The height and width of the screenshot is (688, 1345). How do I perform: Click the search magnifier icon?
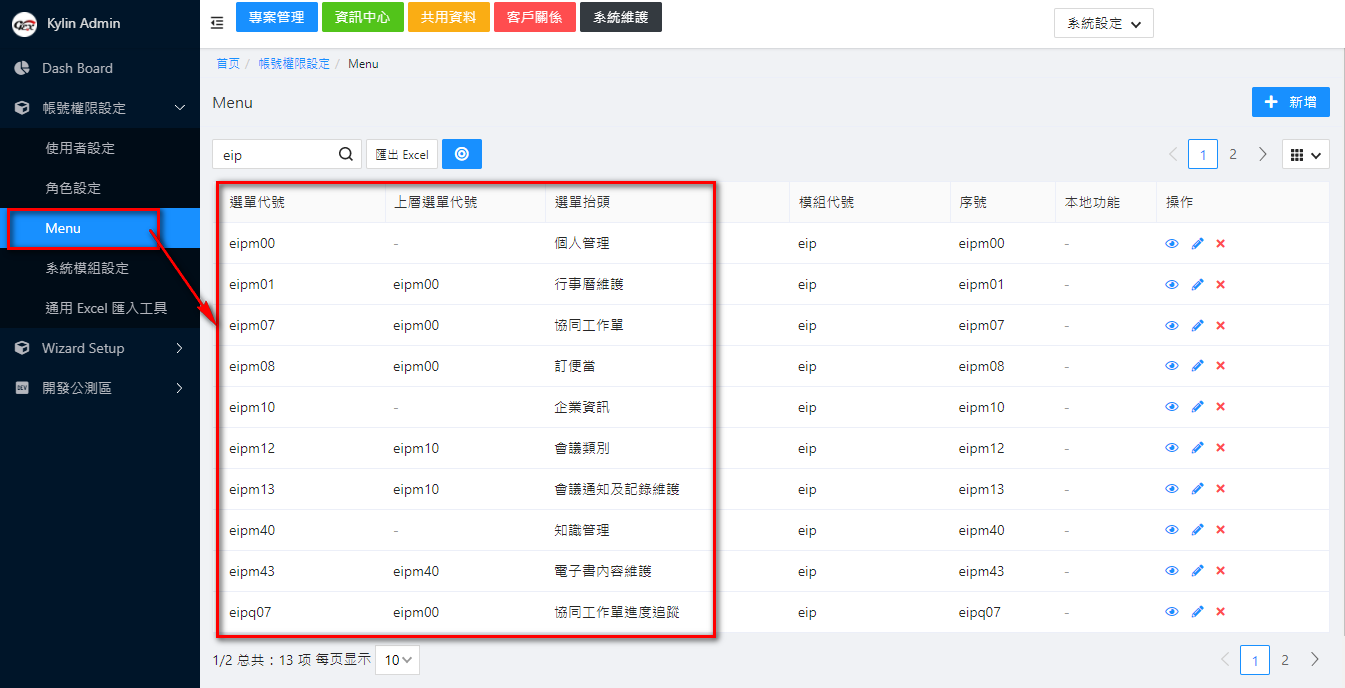pyautogui.click(x=346, y=154)
